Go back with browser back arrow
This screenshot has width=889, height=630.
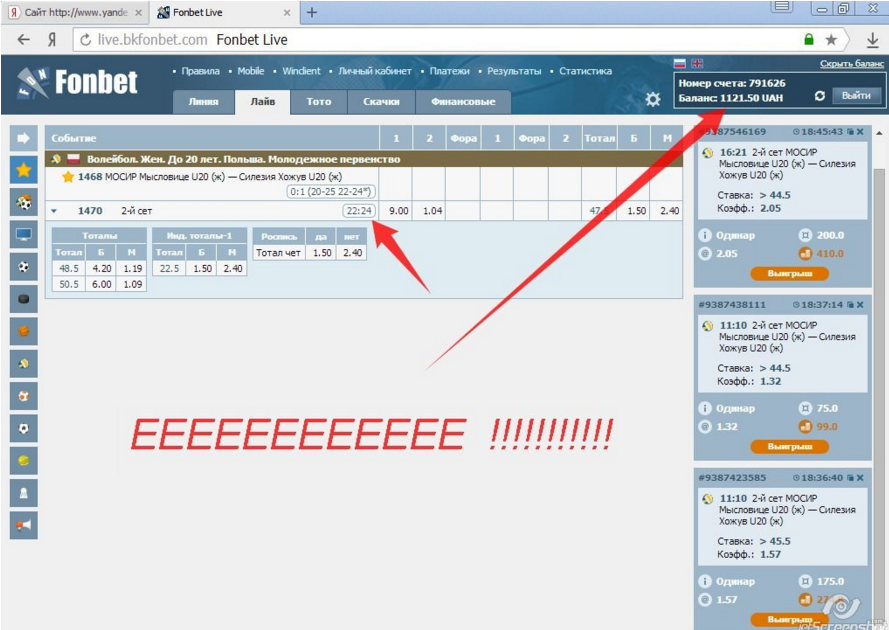point(23,39)
